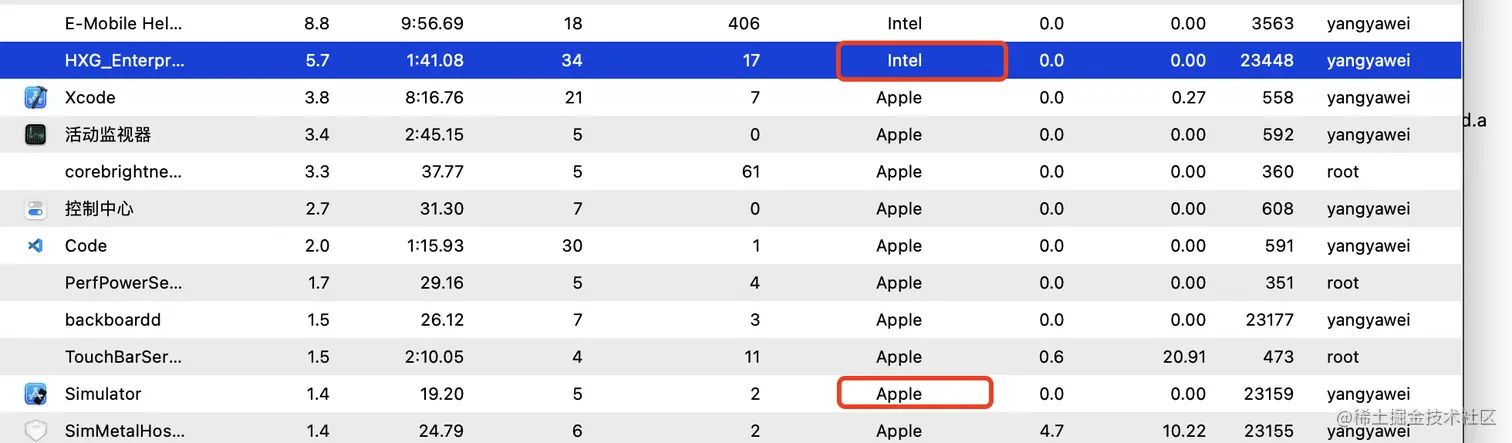Click the Intel label in the HXG_Enterpr row
The height and width of the screenshot is (443, 1512).
click(904, 61)
